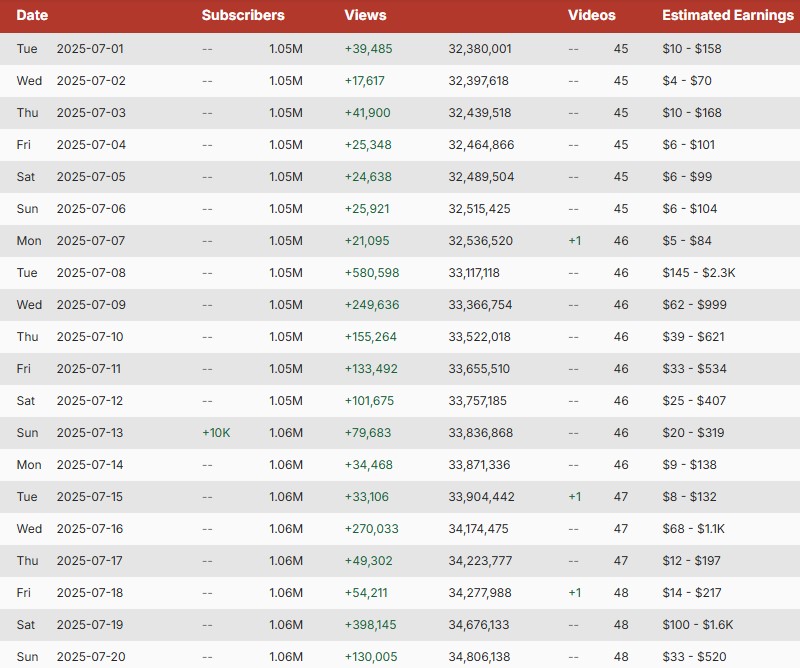
Task: Click the +1 video gain on 2025-07-07
Action: 574,241
